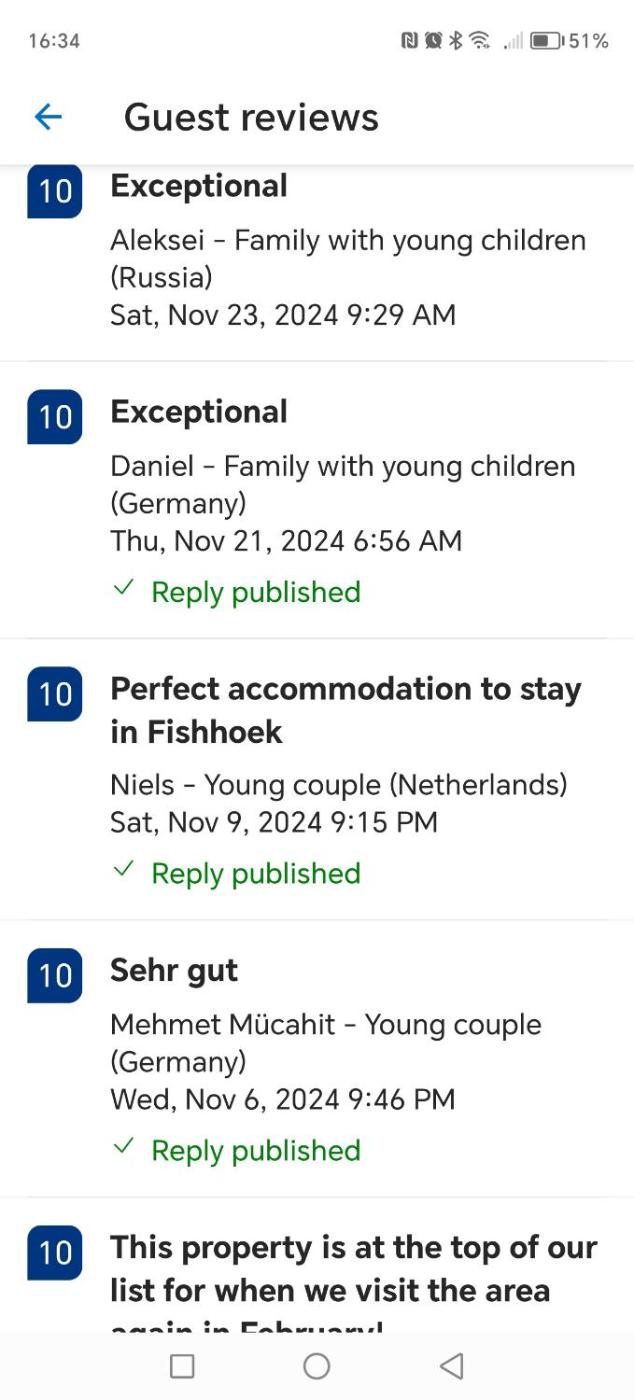Open Daniel's Reply published link
This screenshot has width=634, height=1400.
[x=255, y=592]
